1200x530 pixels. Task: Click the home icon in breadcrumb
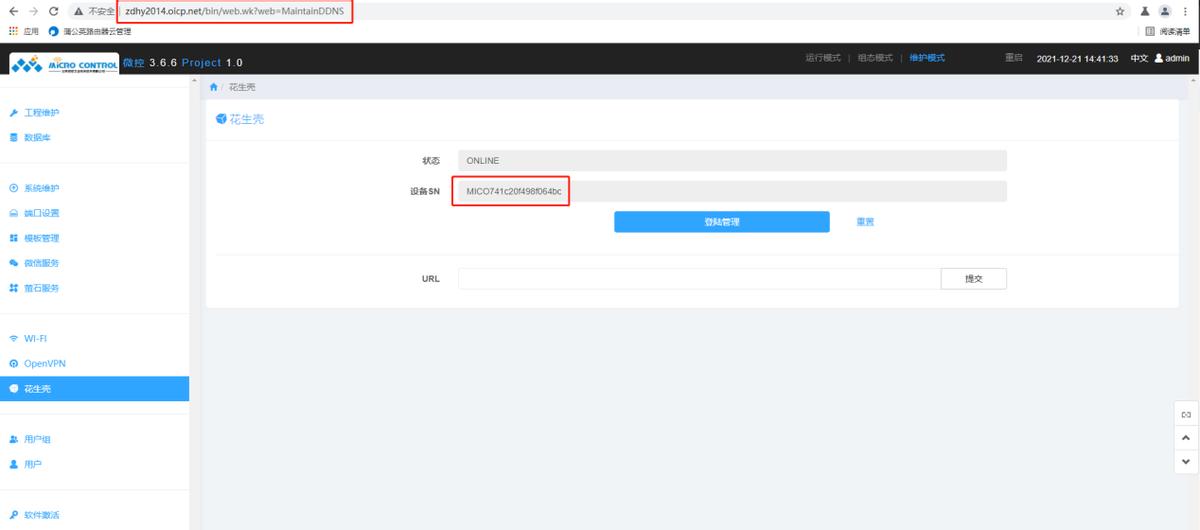[x=213, y=87]
